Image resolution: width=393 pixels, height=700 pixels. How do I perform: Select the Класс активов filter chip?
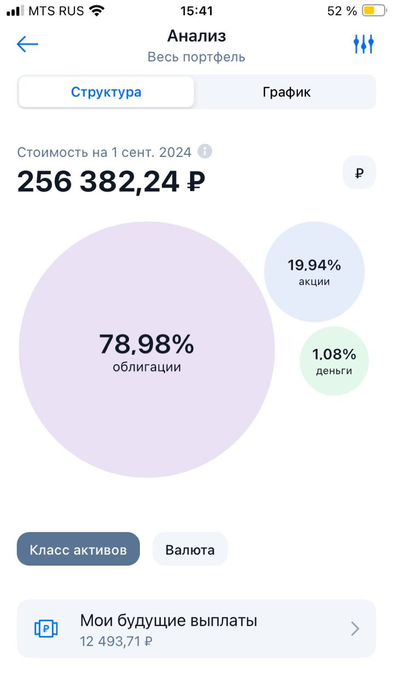point(78,549)
